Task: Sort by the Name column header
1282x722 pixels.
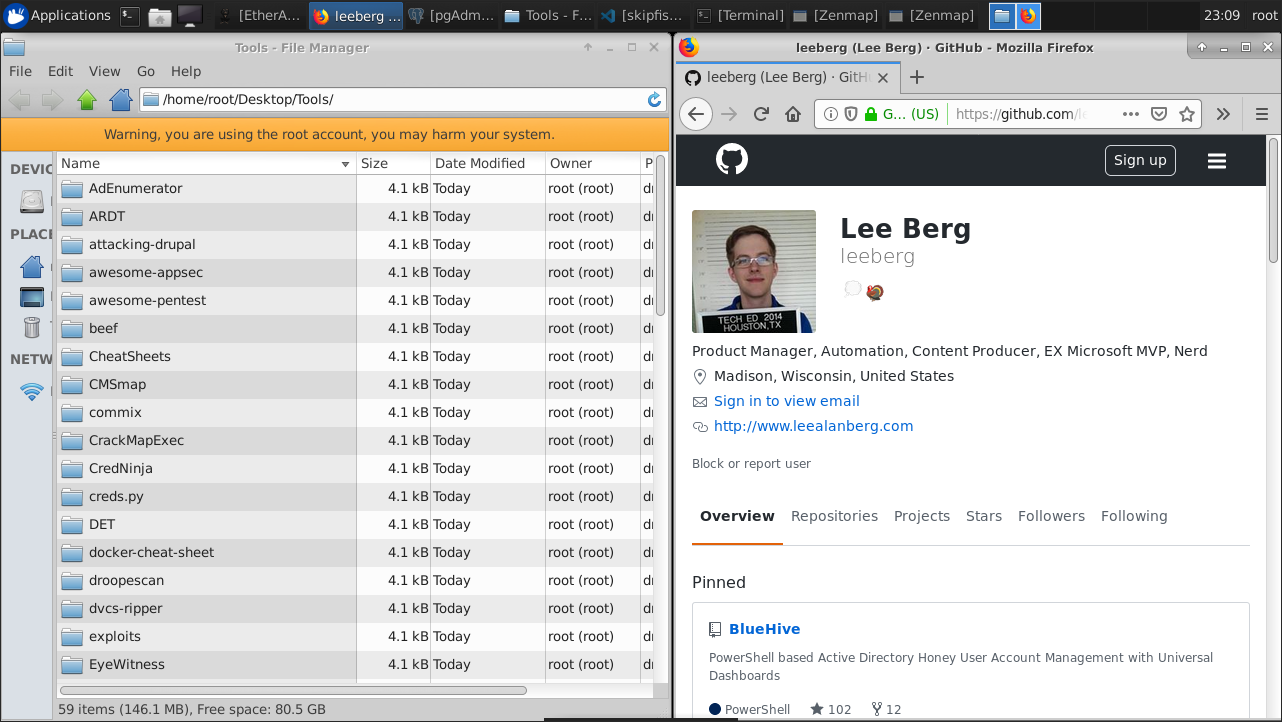Action: (206, 163)
